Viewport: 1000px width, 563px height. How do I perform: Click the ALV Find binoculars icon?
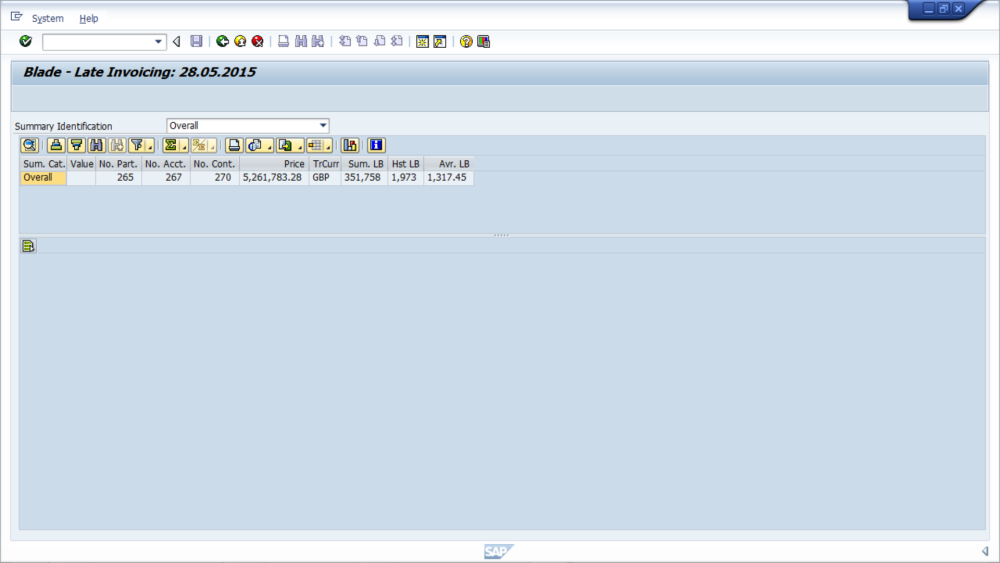[x=96, y=145]
